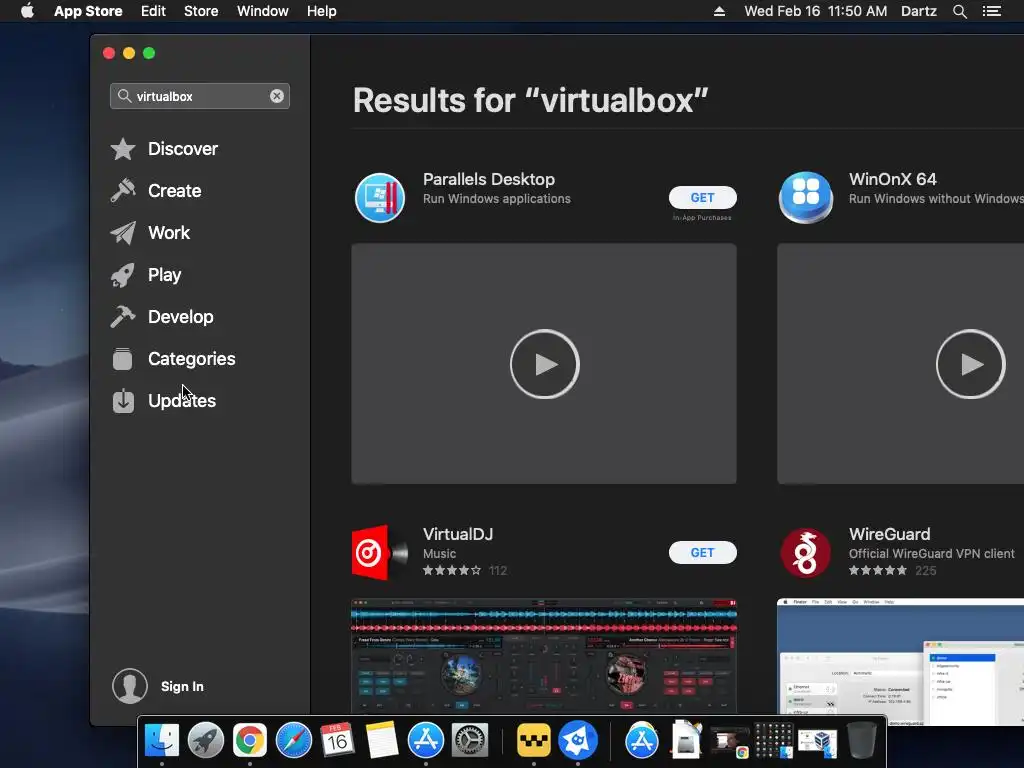The width and height of the screenshot is (1024, 768).
Task: Minimize the App Store window
Action: coord(129,53)
